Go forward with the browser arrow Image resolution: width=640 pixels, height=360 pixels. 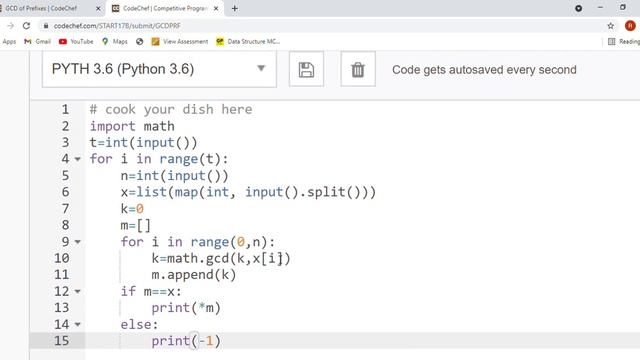pyautogui.click(x=10, y=26)
